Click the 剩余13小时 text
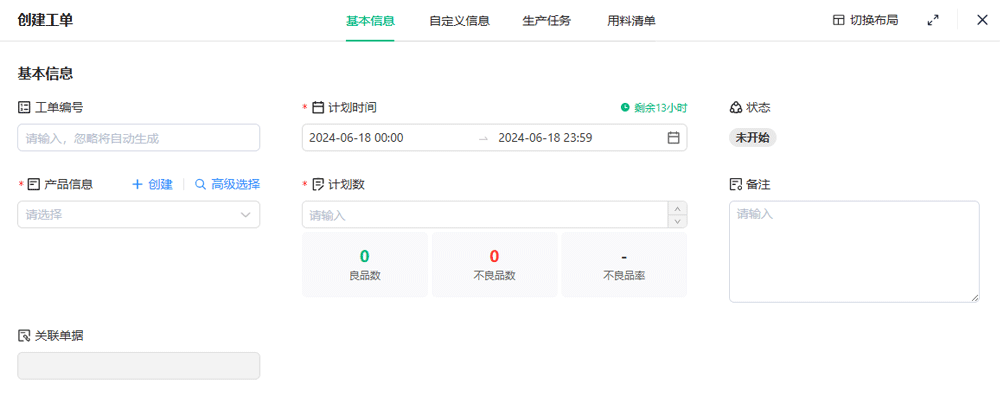This screenshot has width=1000, height=400. 661,107
